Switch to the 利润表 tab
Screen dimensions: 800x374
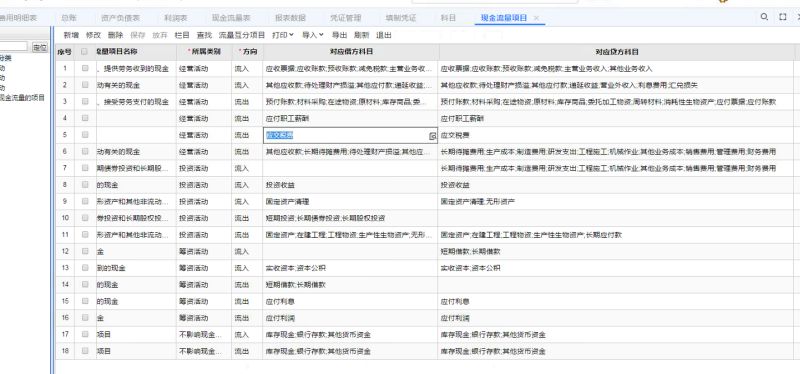[x=176, y=18]
